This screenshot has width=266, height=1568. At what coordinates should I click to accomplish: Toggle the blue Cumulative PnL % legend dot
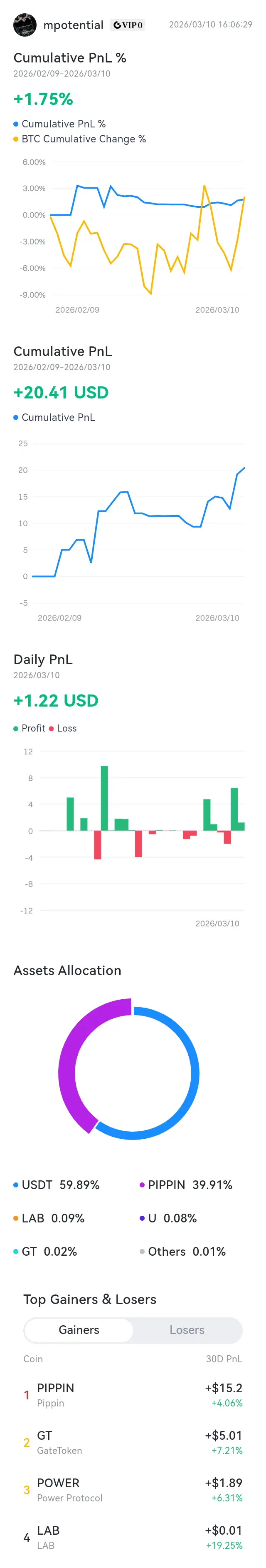coord(16,124)
